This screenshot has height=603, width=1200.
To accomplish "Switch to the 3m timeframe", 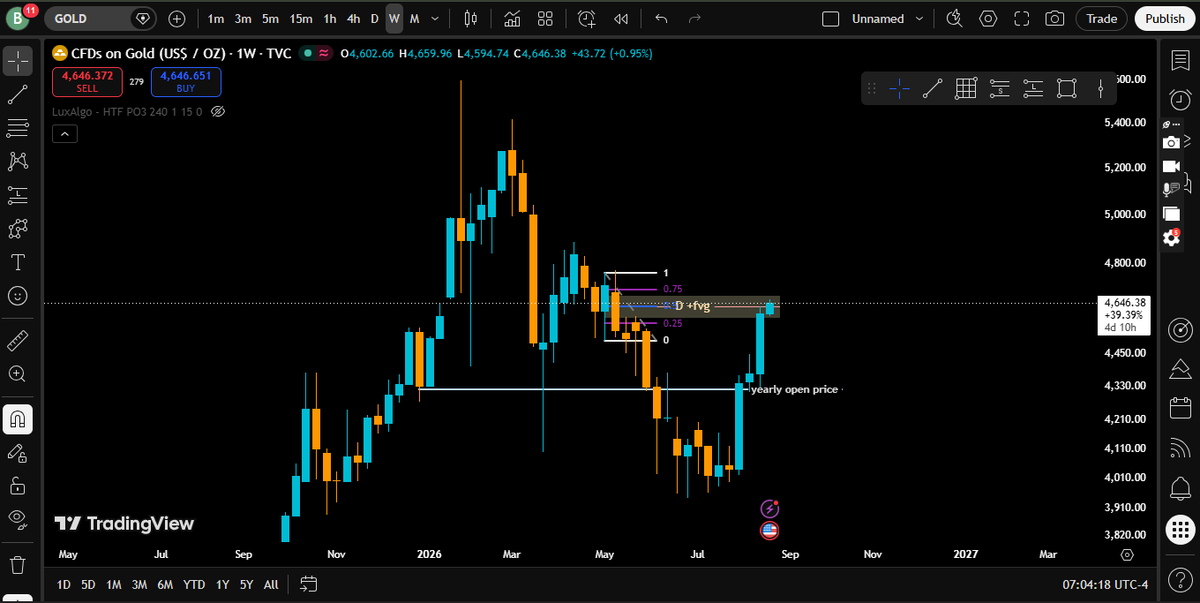I will 243,19.
